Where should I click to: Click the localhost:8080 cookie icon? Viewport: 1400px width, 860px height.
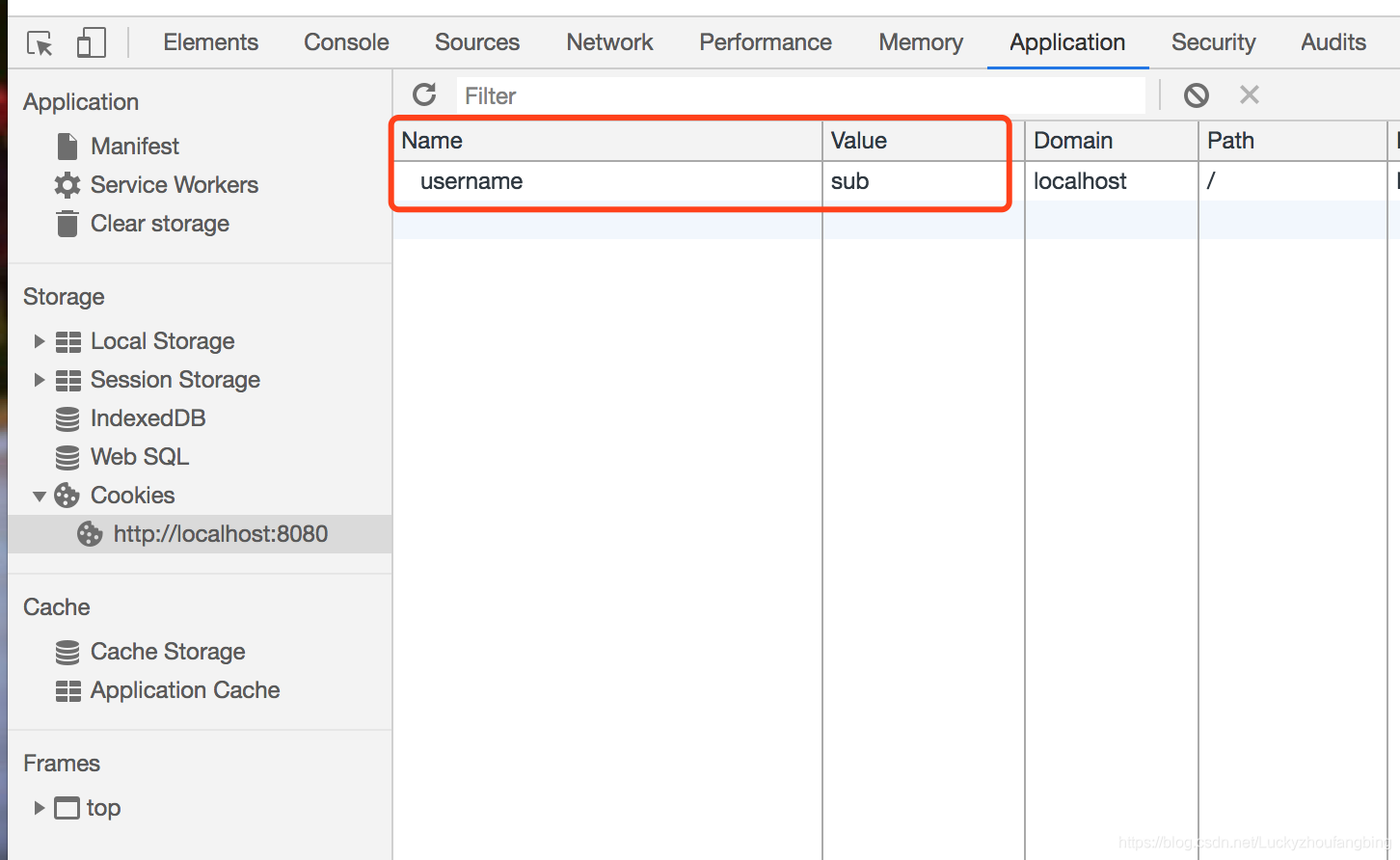[x=90, y=534]
